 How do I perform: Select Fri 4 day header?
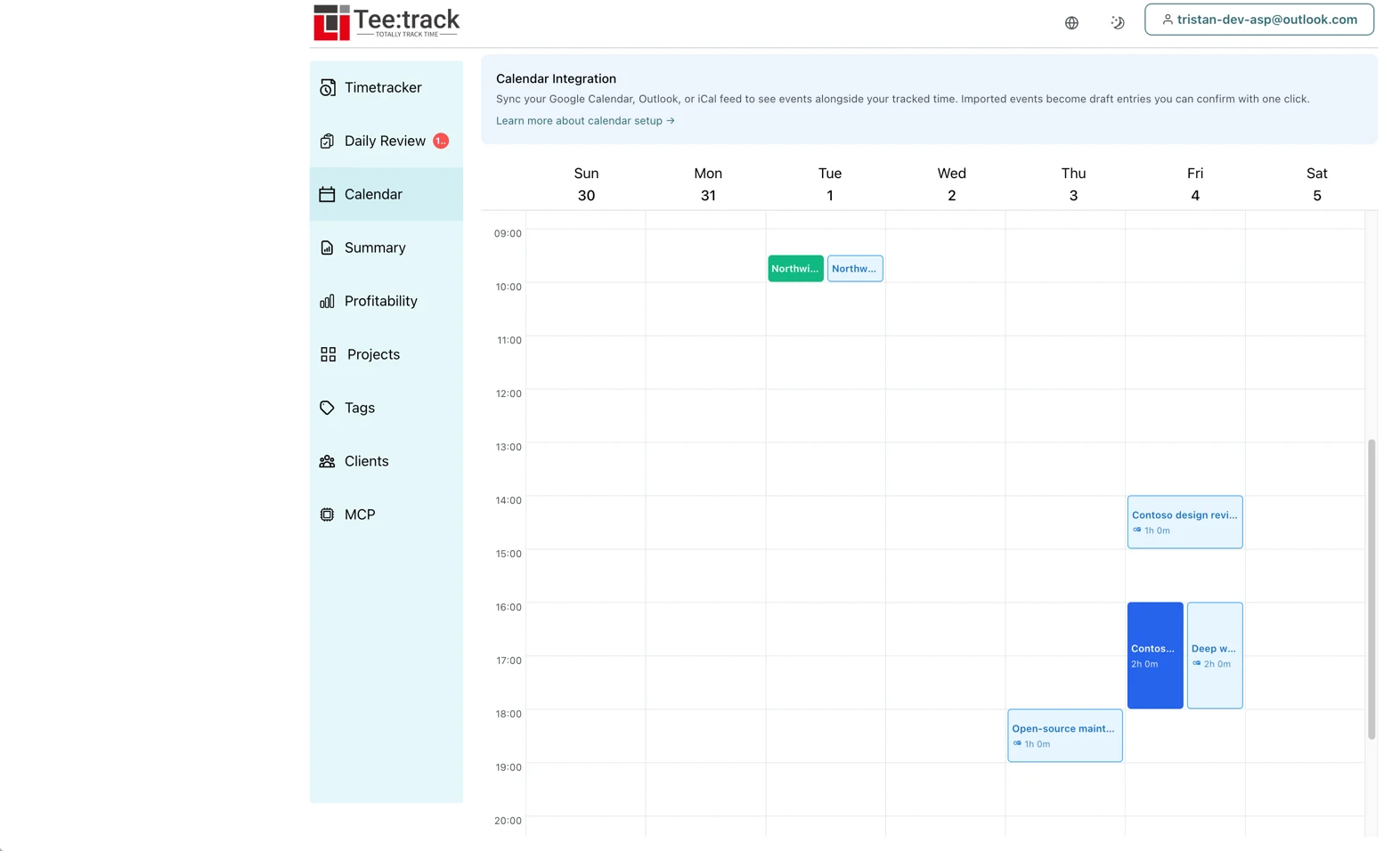coord(1195,184)
